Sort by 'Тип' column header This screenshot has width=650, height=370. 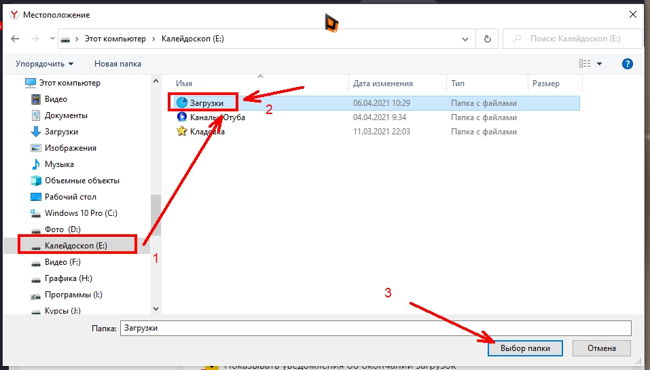(x=458, y=83)
